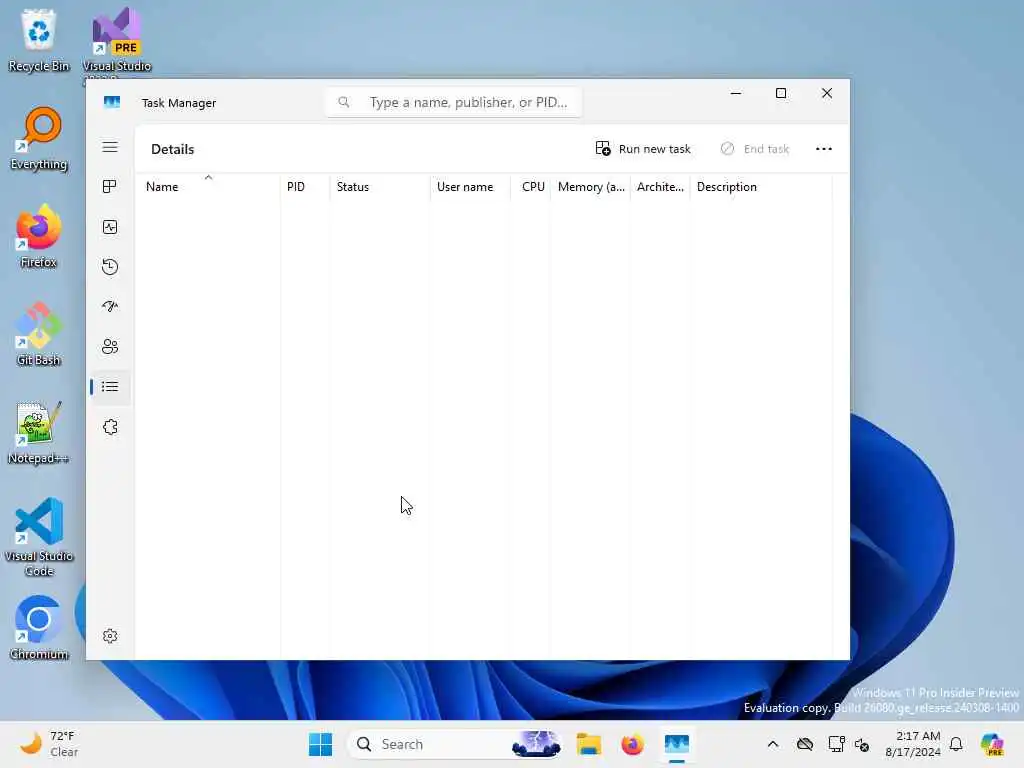Sort by the CPU column header
Image resolution: width=1024 pixels, height=768 pixels.
(531, 187)
